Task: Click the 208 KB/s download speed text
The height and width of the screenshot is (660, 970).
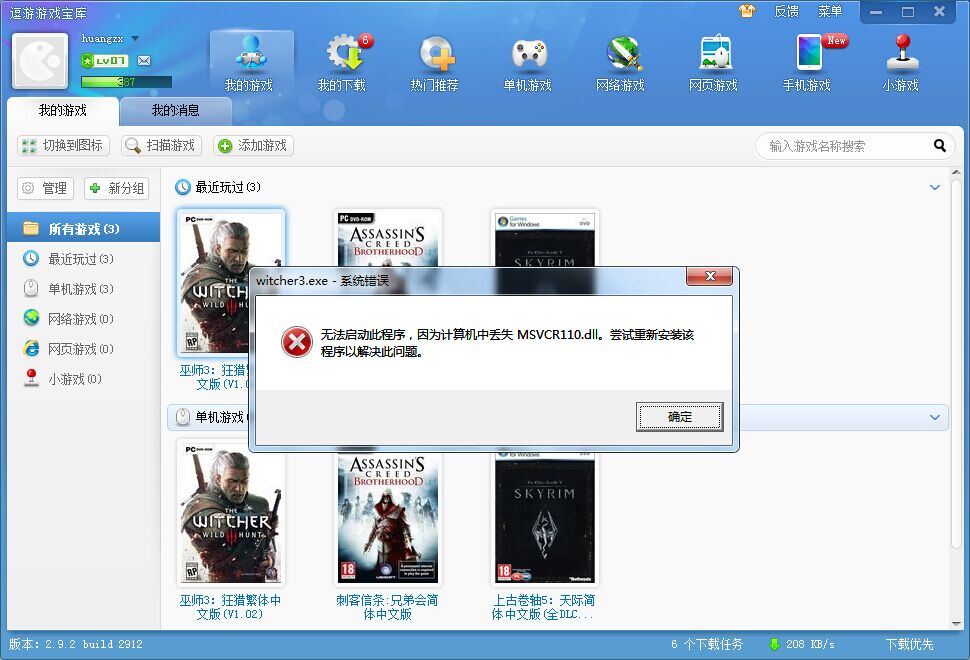Action: 810,644
